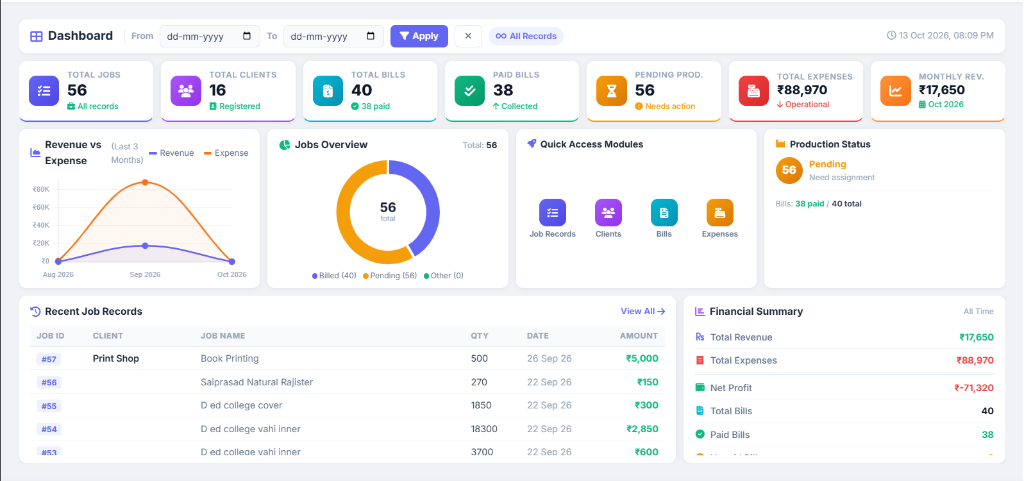Click the Monthly Rev. chart icon
This screenshot has width=1024, height=481.
click(895, 91)
